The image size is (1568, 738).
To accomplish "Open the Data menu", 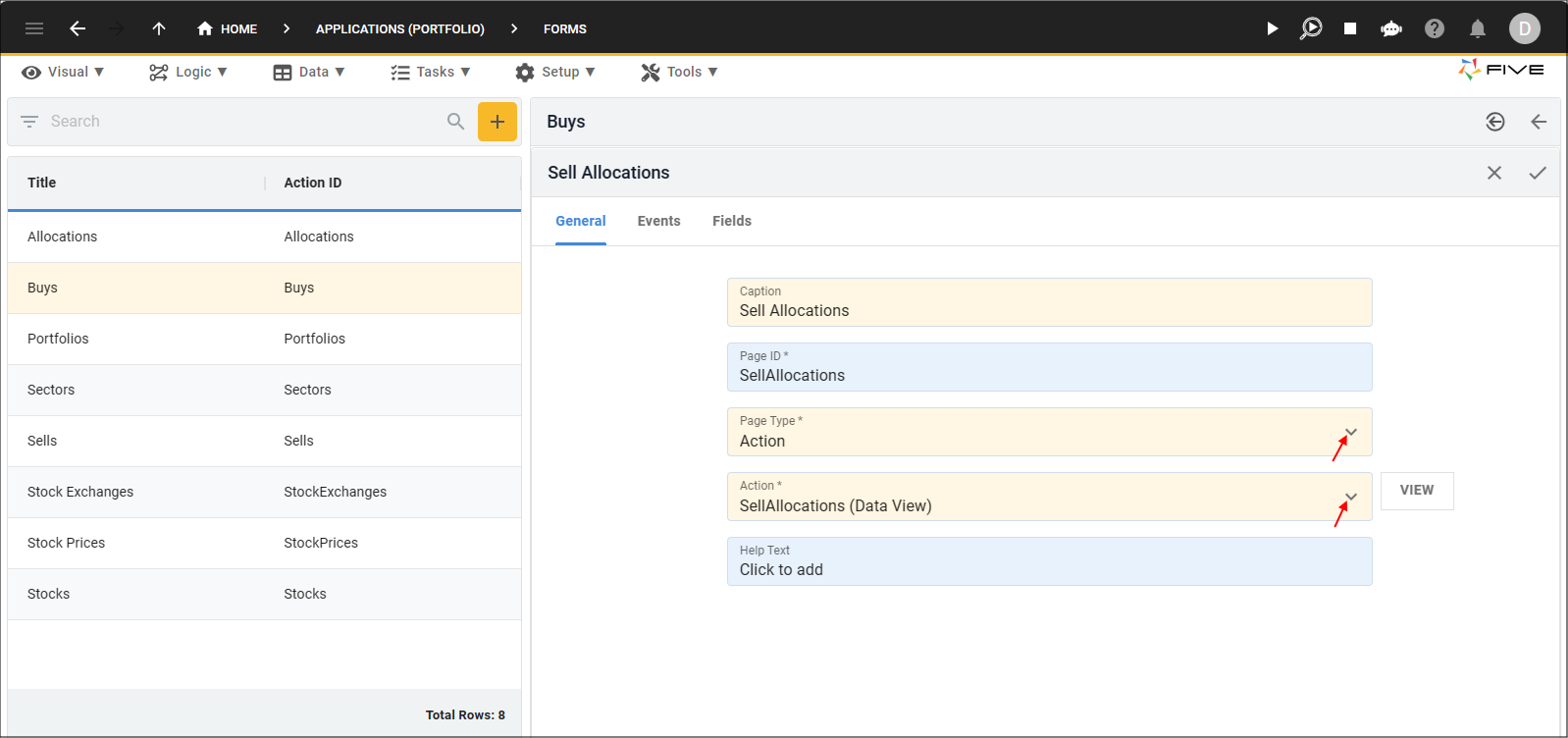I will point(309,72).
